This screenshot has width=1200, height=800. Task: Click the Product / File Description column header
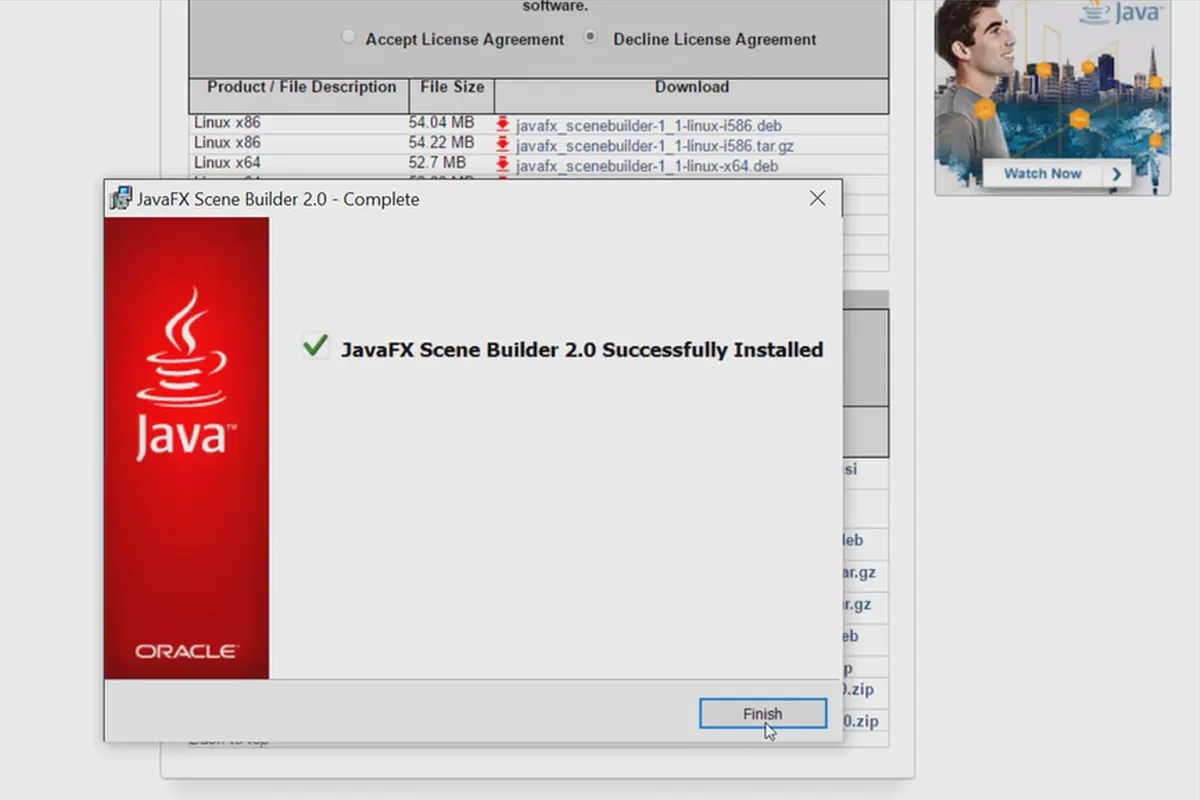[299, 95]
